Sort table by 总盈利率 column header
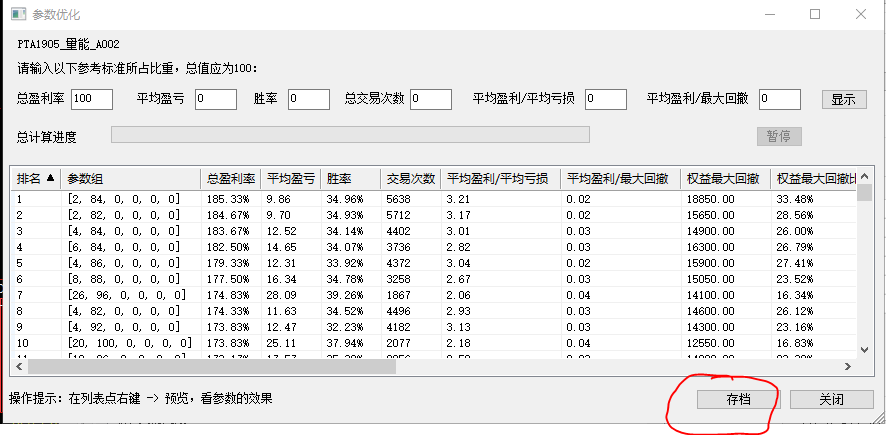Screen dimensions: 886x435 click(x=230, y=179)
